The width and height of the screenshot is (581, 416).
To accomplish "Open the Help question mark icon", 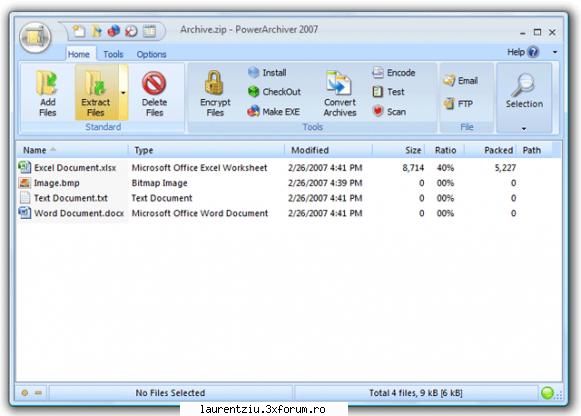I will (533, 52).
